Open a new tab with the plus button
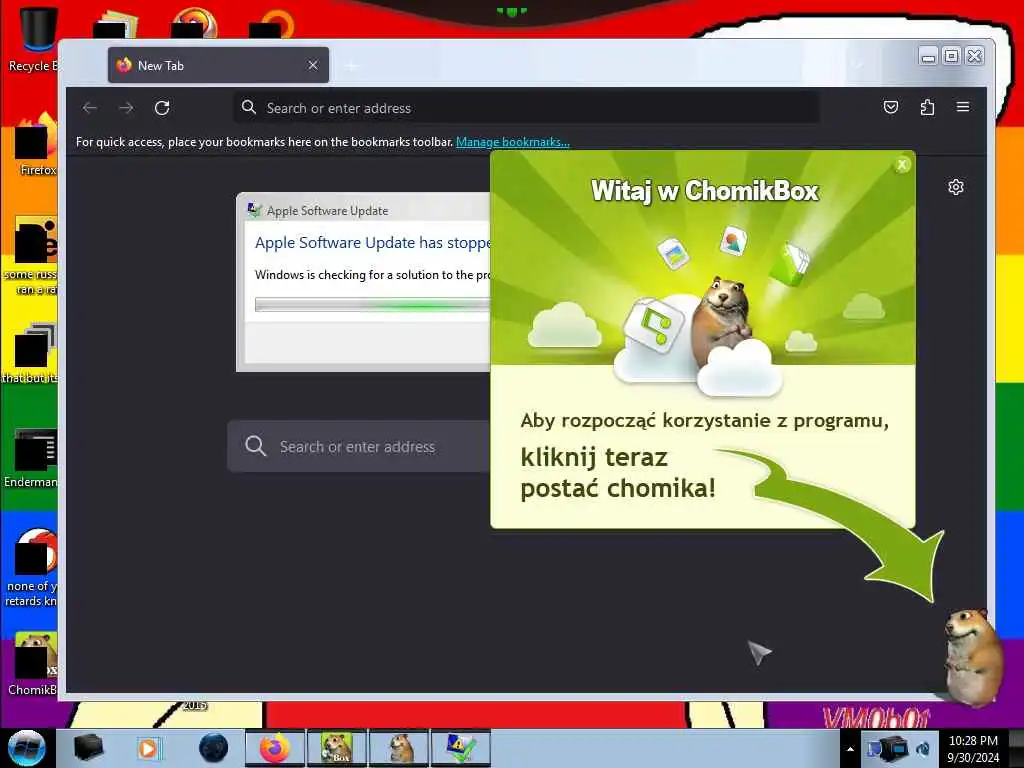This screenshot has width=1024, height=768. (x=351, y=66)
